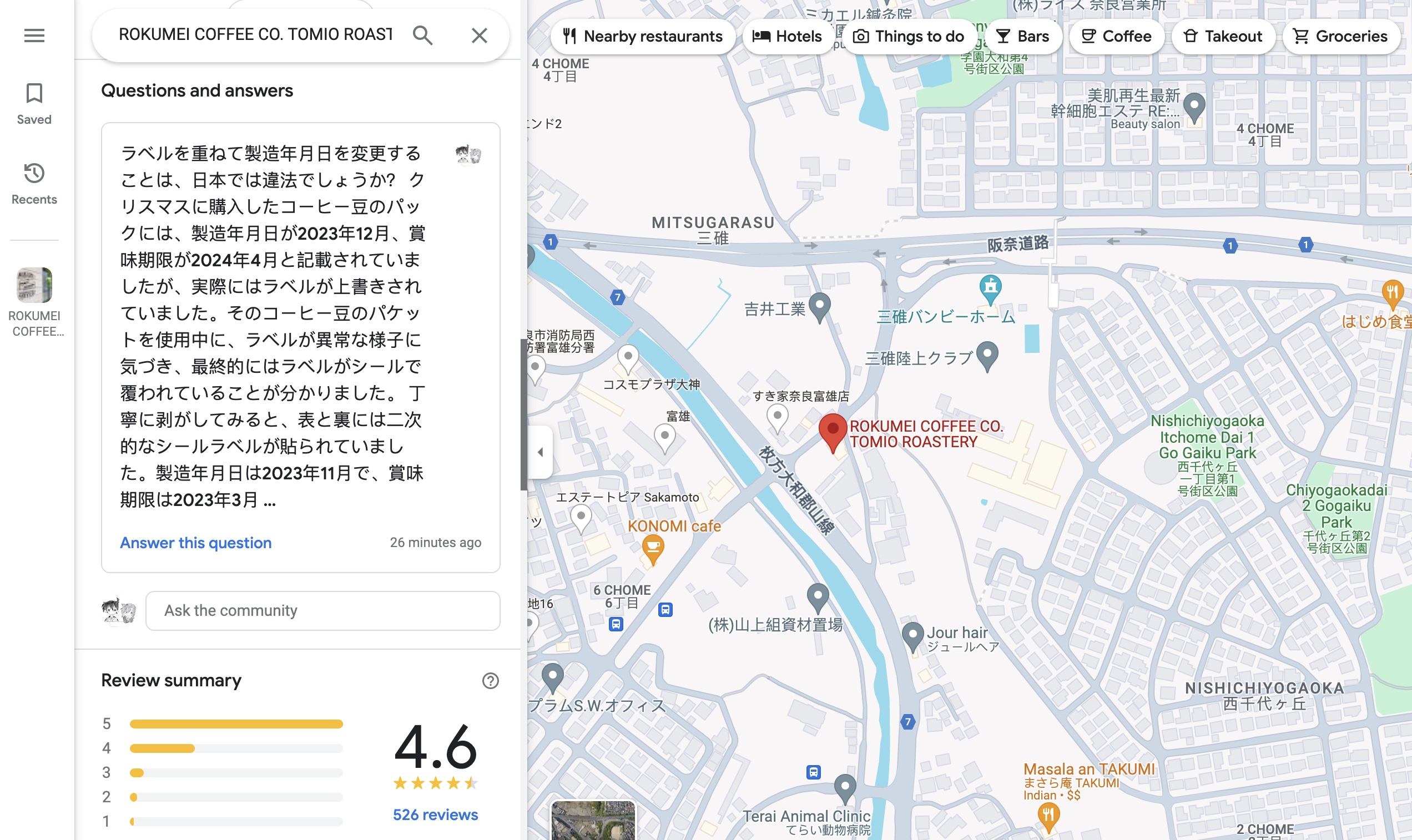
Task: Click the すき家奈良富雄店 map pin
Action: click(778, 419)
